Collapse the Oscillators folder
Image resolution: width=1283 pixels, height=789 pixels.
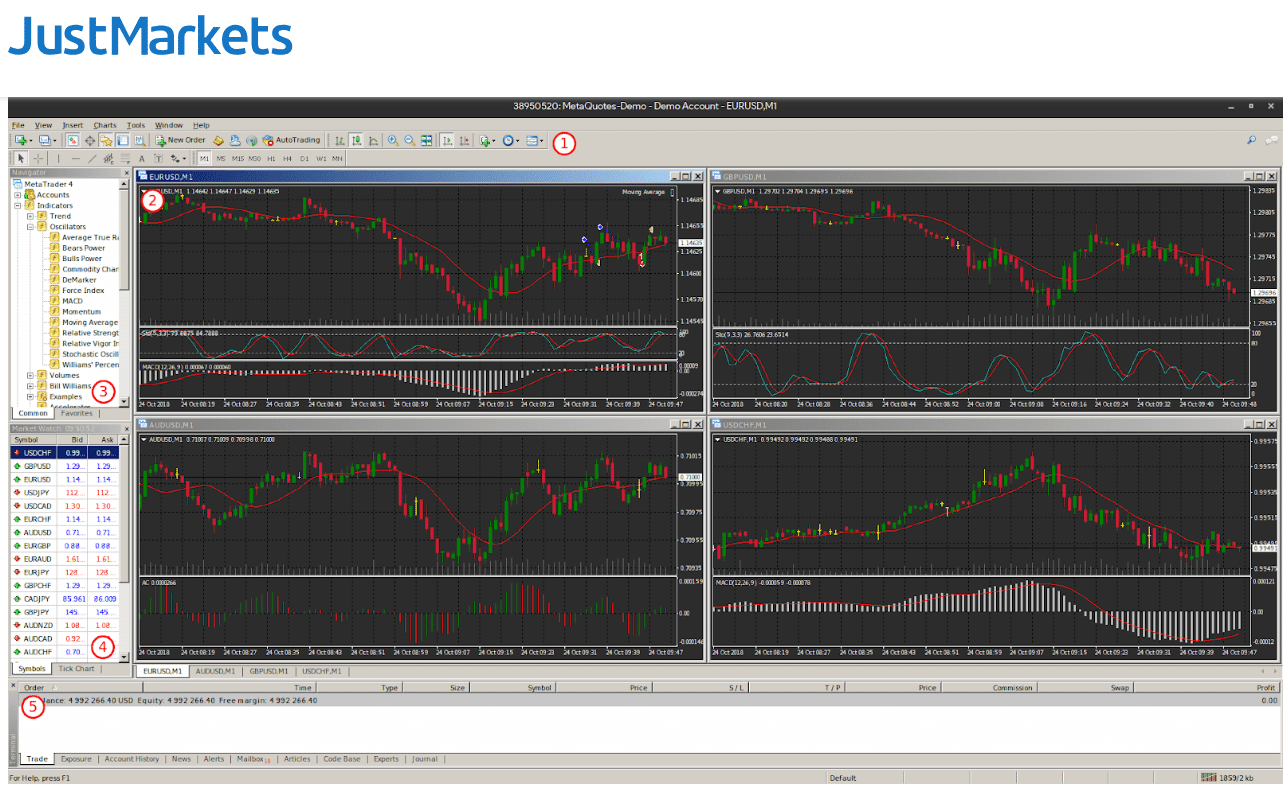[x=30, y=226]
